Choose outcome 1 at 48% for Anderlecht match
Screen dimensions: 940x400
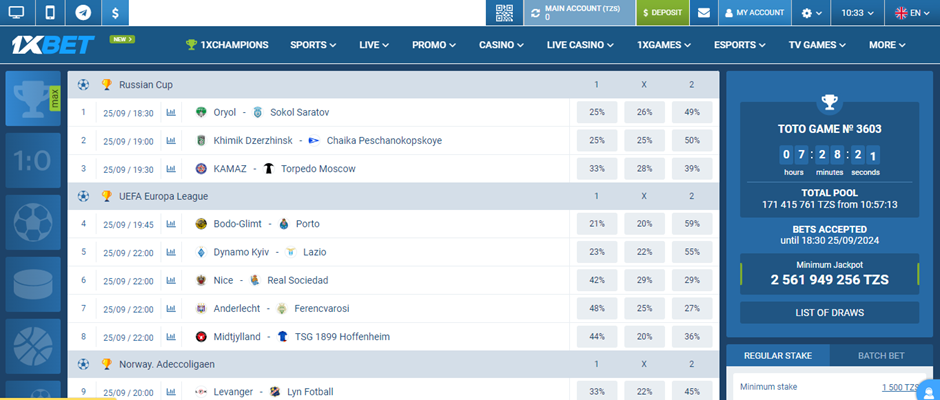[x=597, y=308]
